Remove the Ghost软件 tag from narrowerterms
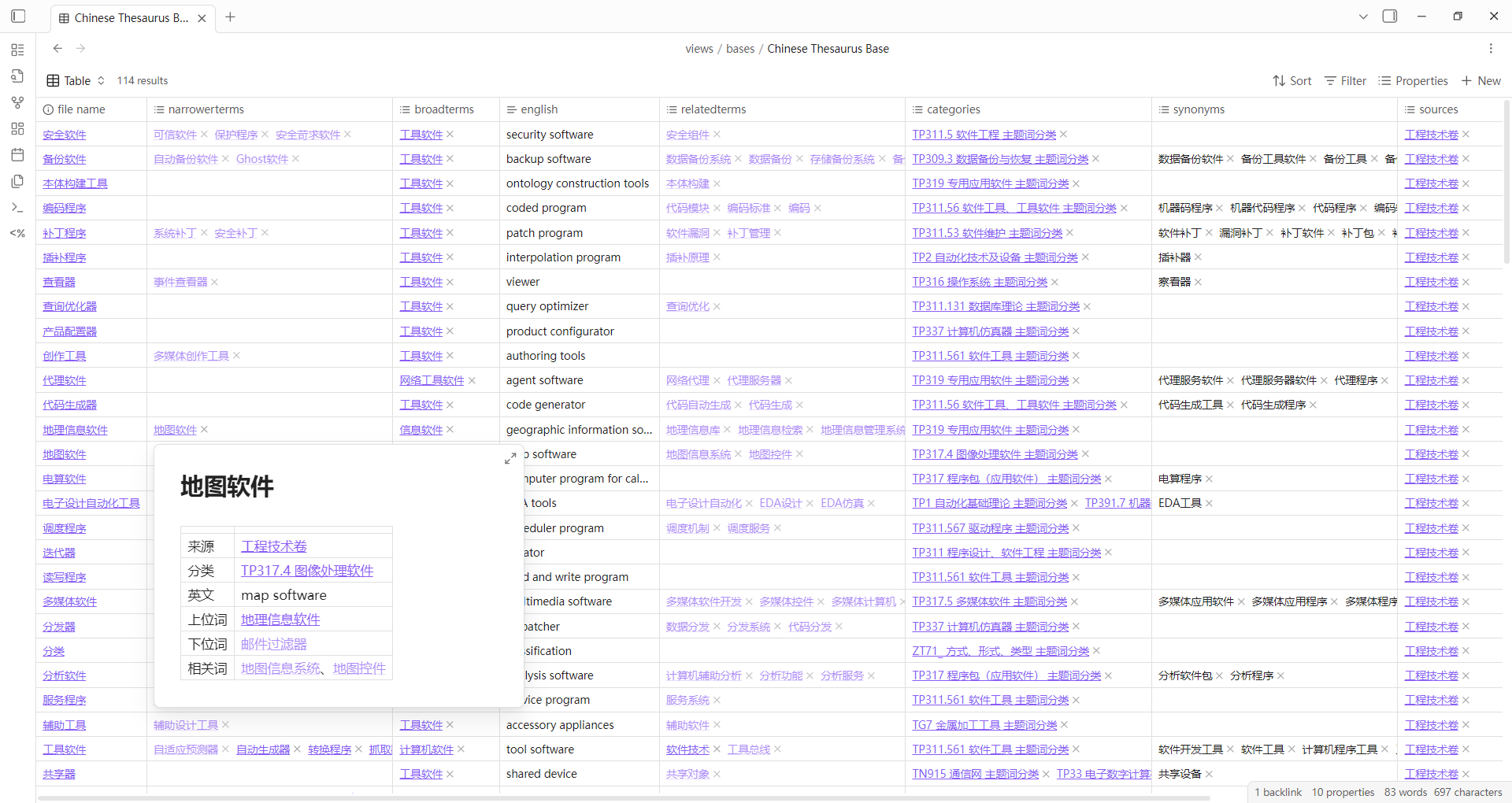The width and height of the screenshot is (1512, 803). (296, 159)
